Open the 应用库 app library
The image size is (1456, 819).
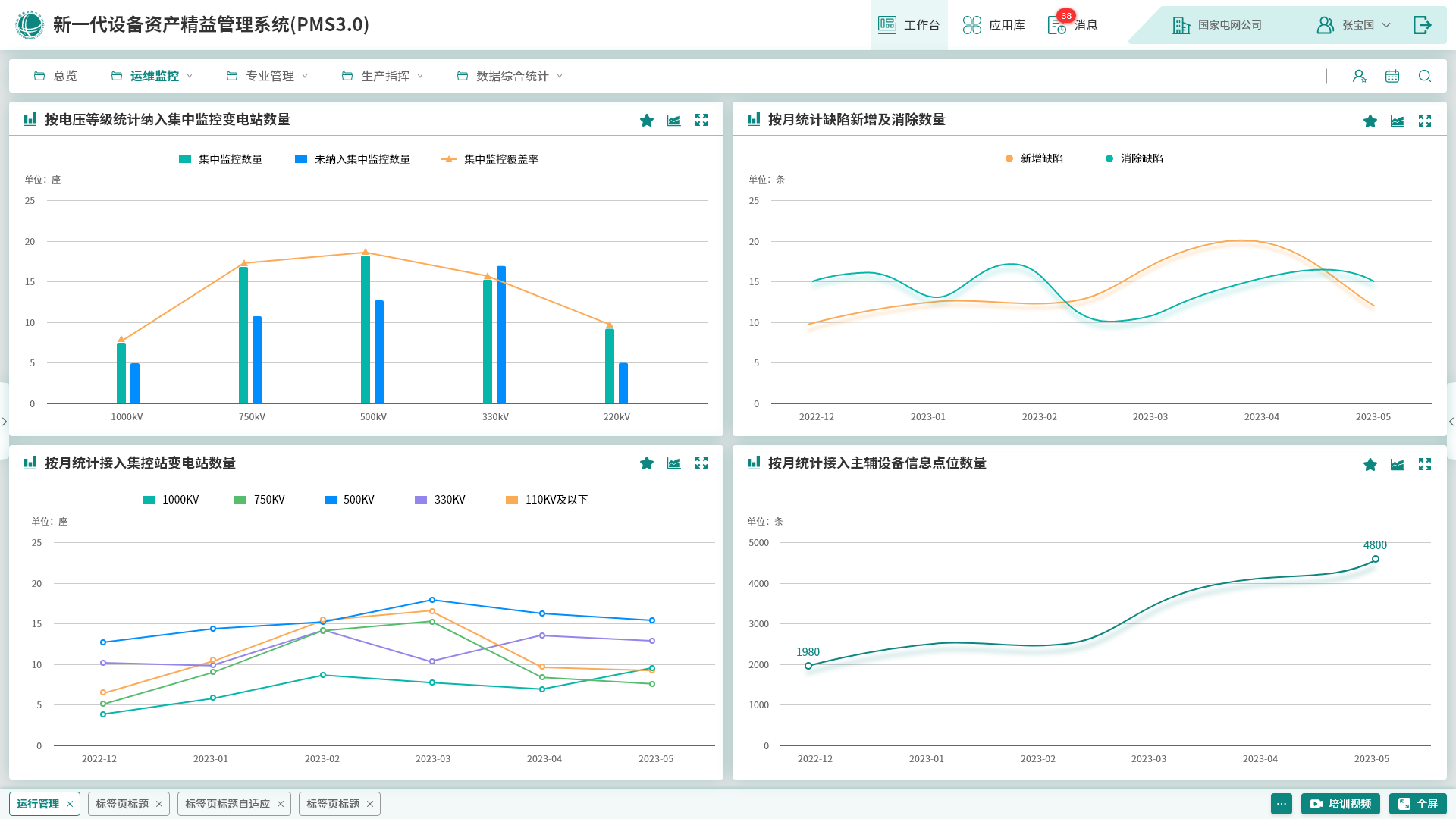point(993,25)
